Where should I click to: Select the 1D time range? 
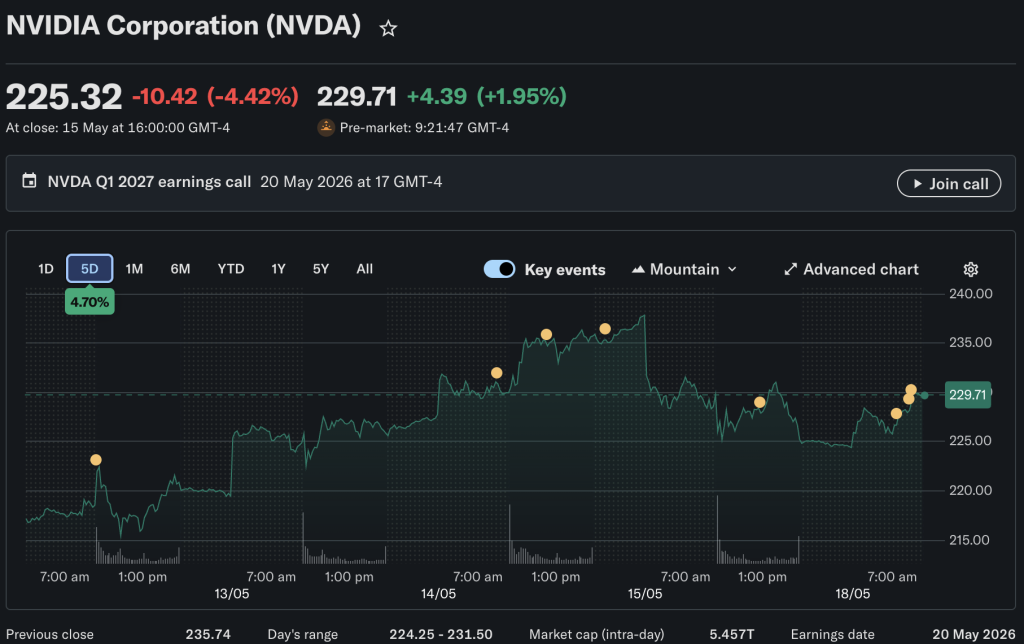pyautogui.click(x=46, y=268)
